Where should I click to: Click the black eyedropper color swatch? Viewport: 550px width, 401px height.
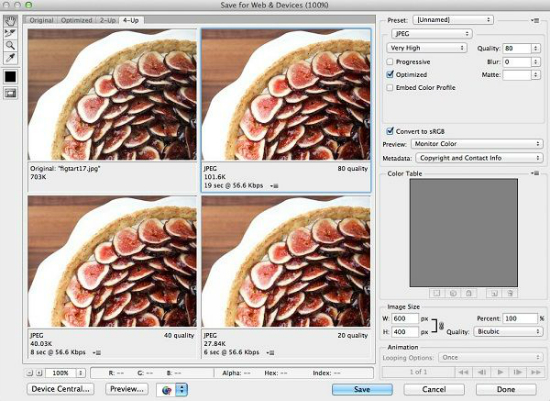click(10, 76)
